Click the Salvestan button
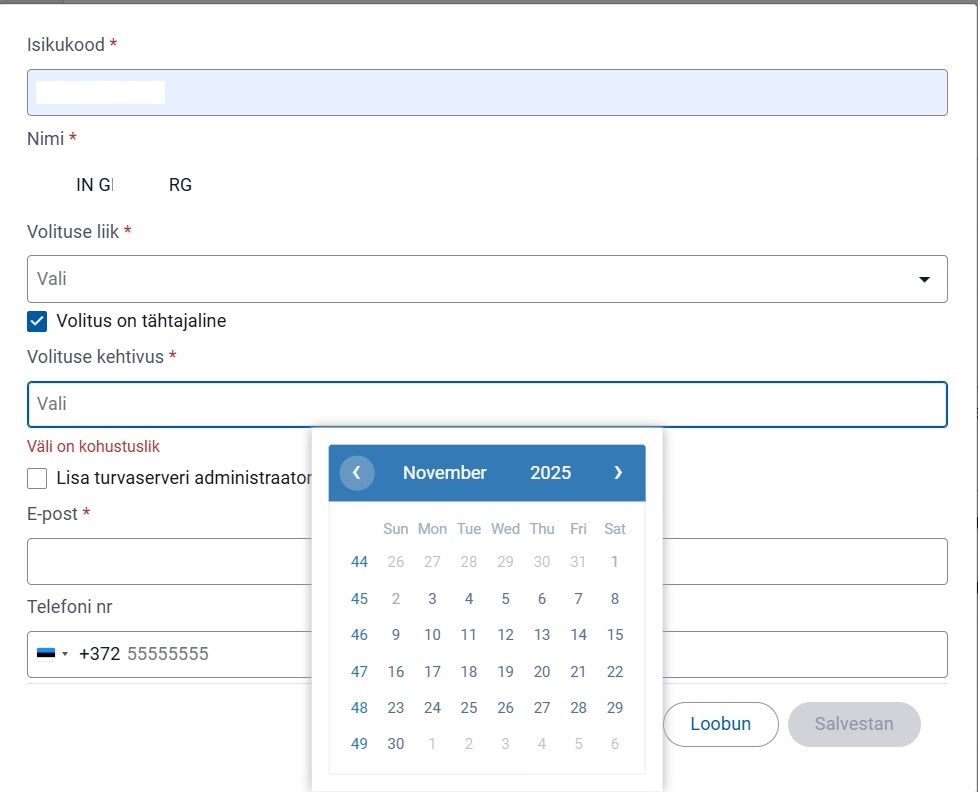Screen dimensions: 978x792 [853, 724]
